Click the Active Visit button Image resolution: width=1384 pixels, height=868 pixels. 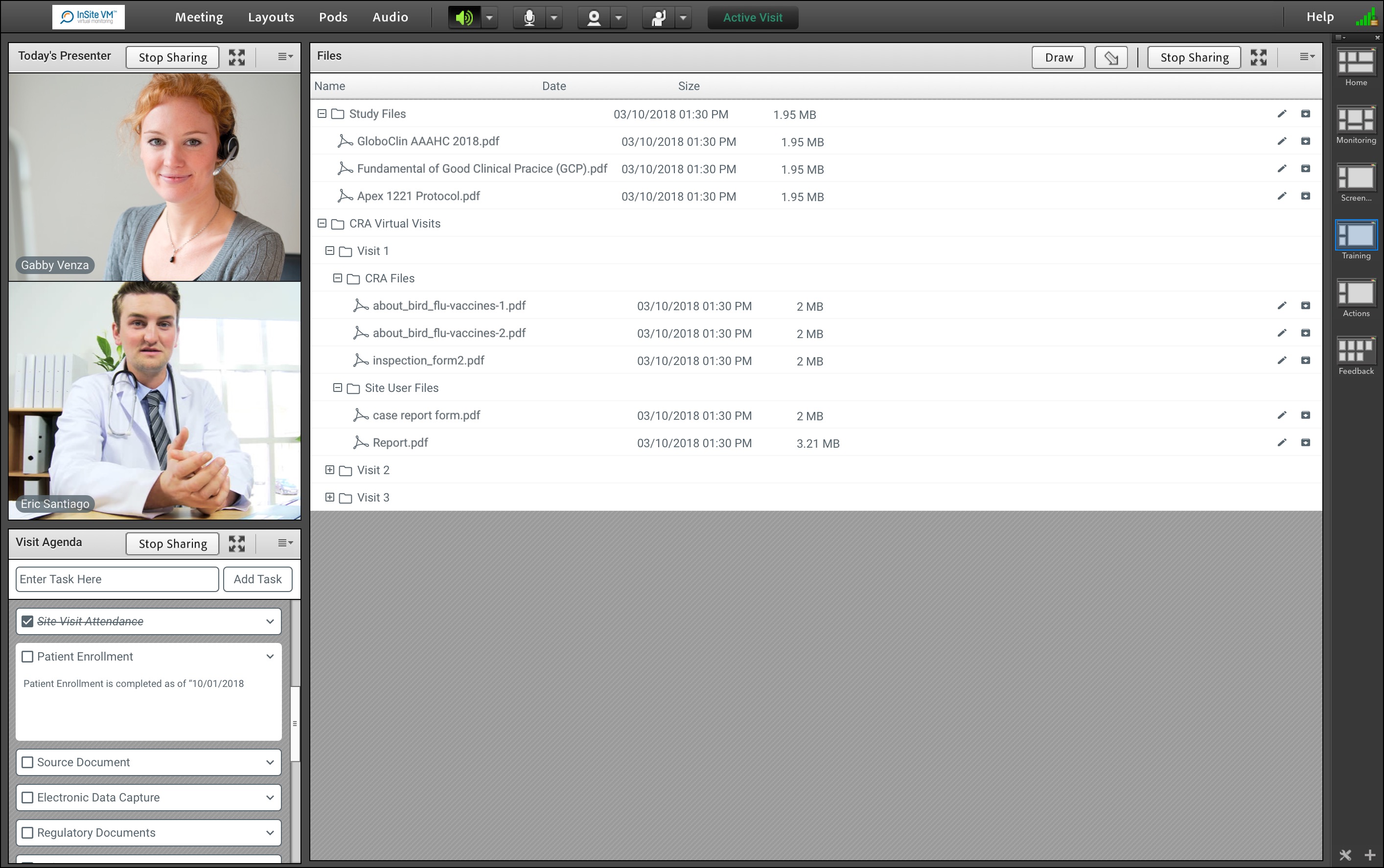pyautogui.click(x=753, y=18)
